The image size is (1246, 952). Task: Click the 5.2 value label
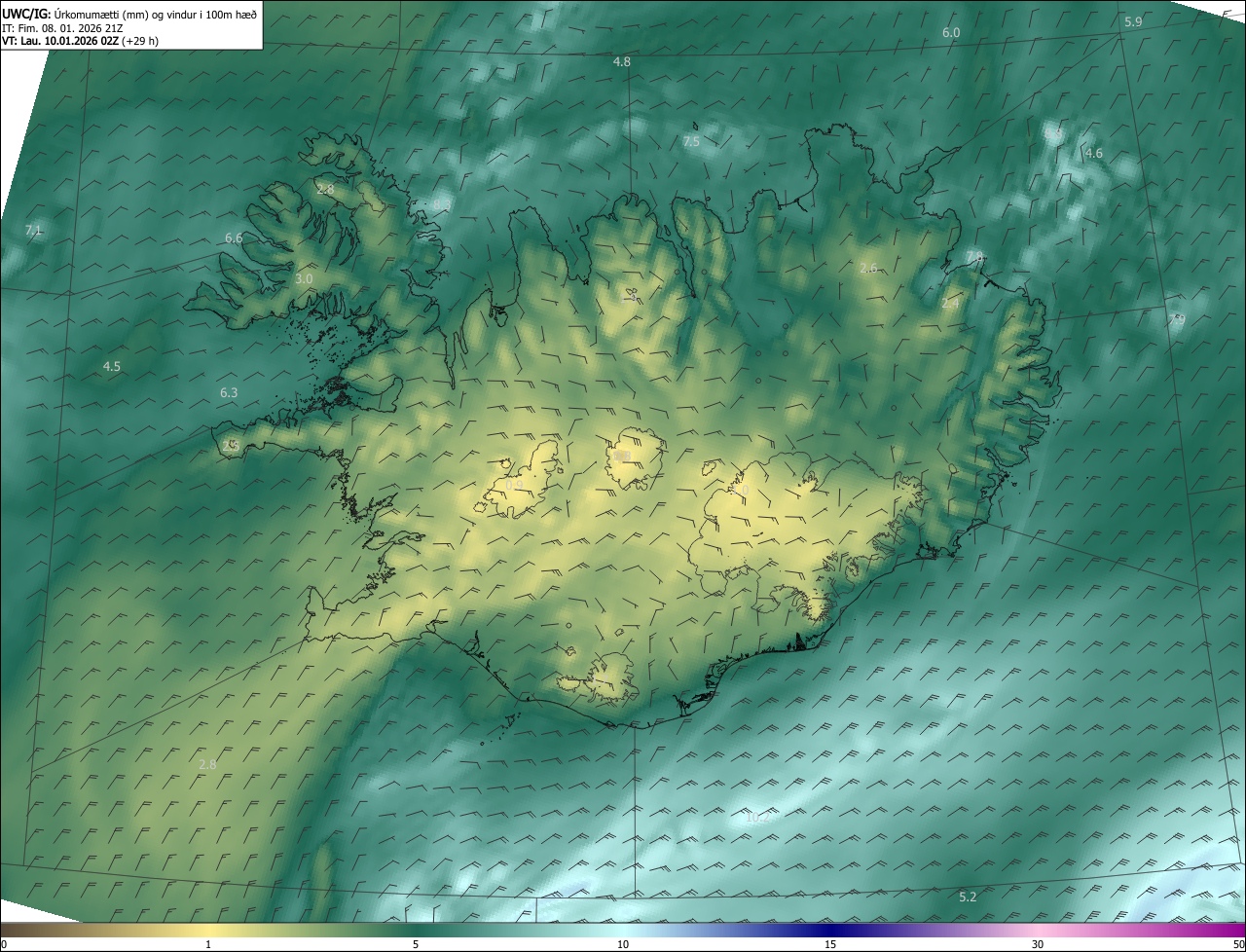[x=968, y=897]
